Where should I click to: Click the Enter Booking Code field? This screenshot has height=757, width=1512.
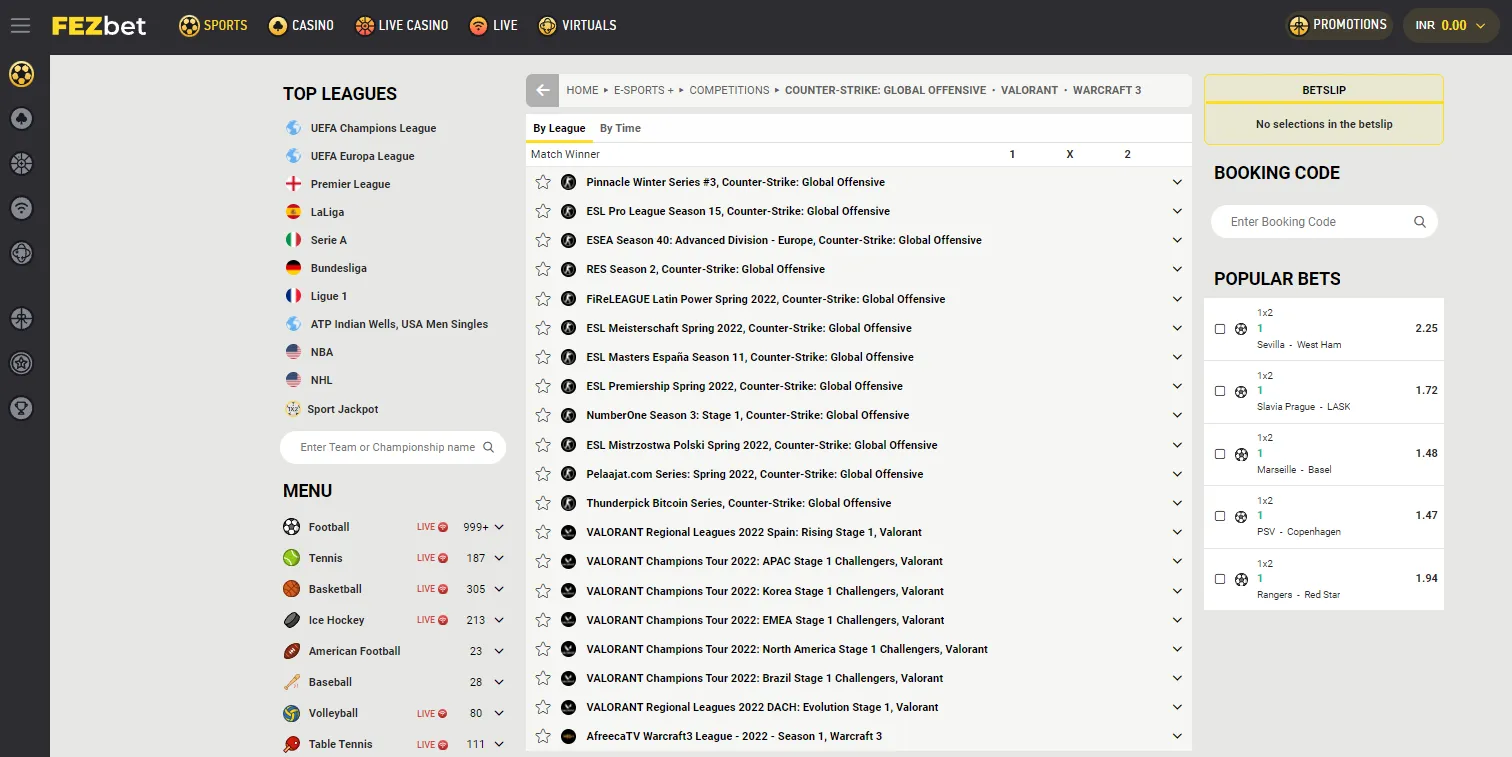1324,222
